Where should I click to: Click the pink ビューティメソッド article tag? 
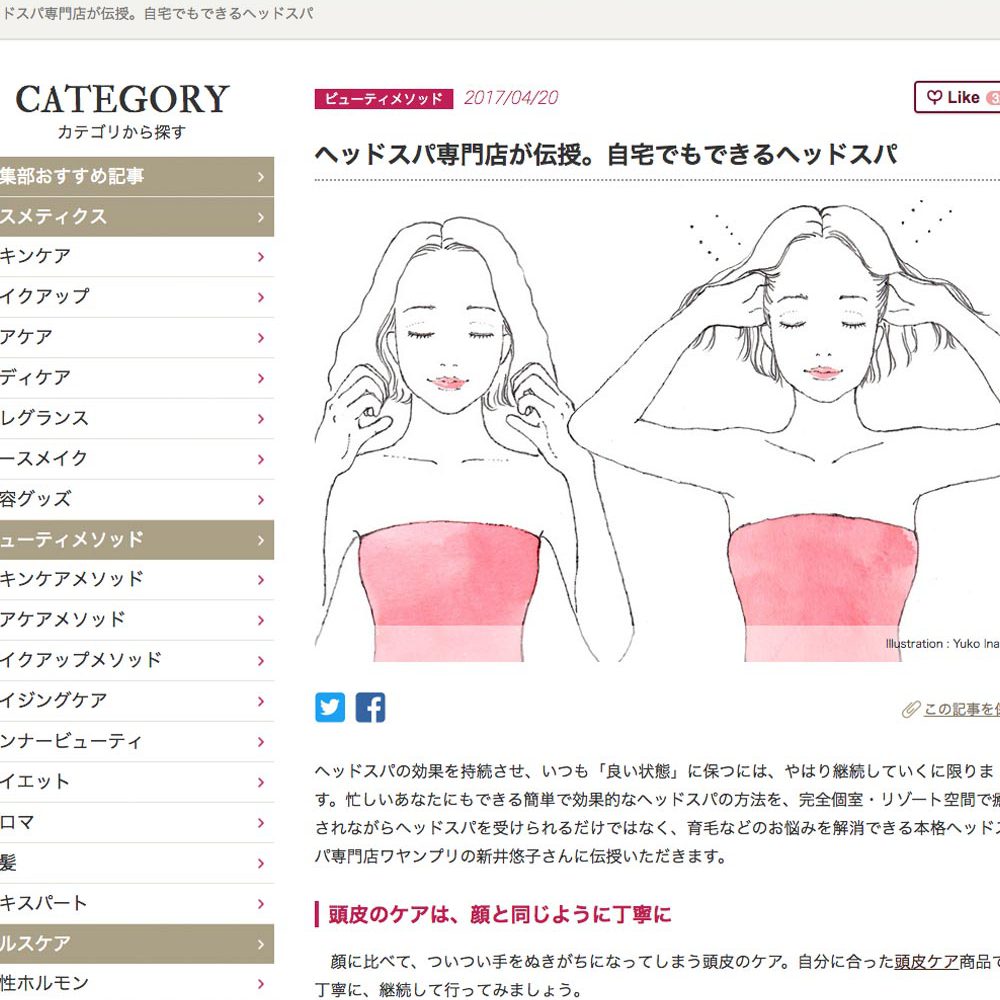tap(384, 99)
